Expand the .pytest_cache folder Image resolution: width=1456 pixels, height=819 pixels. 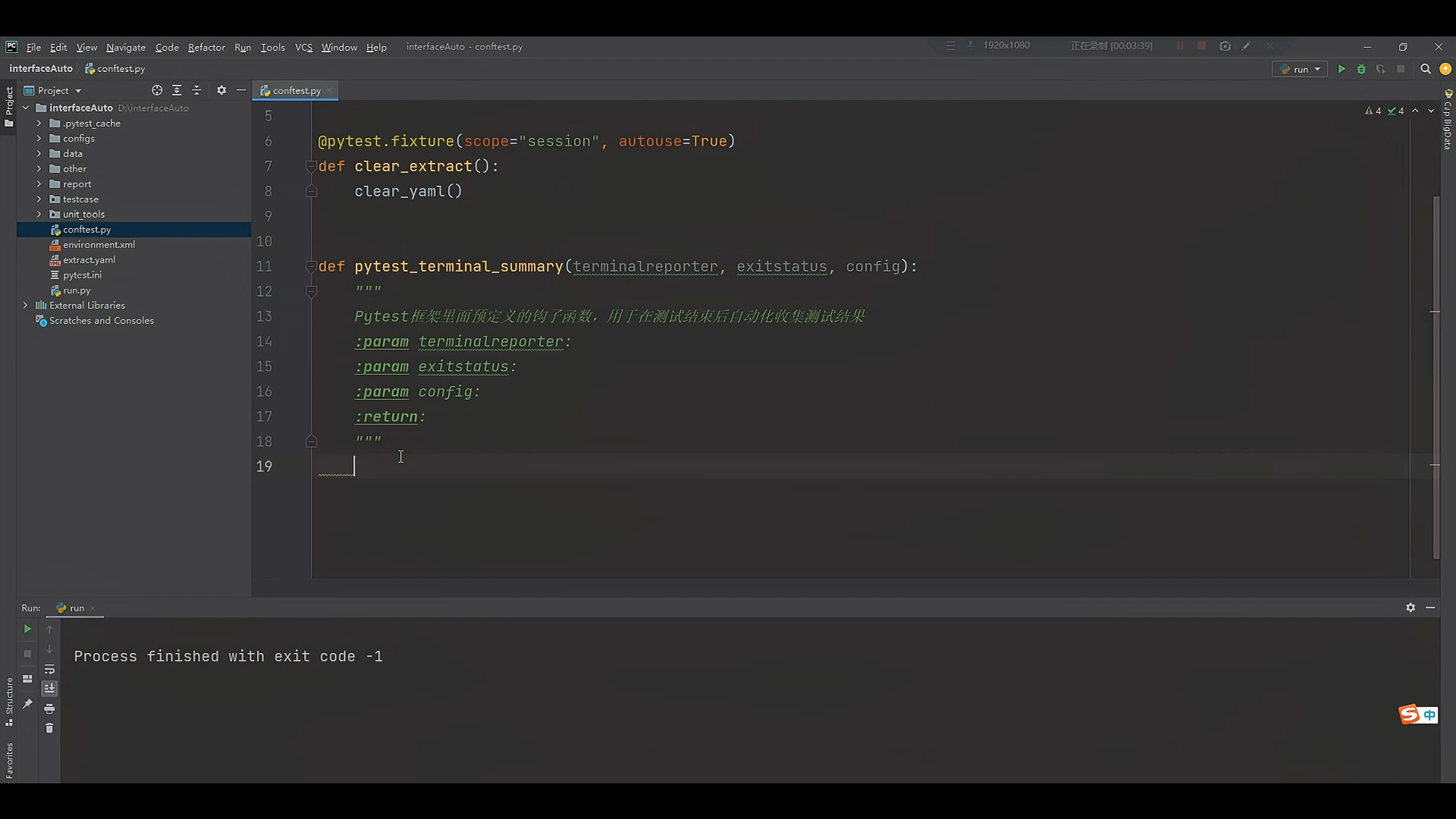[x=39, y=123]
